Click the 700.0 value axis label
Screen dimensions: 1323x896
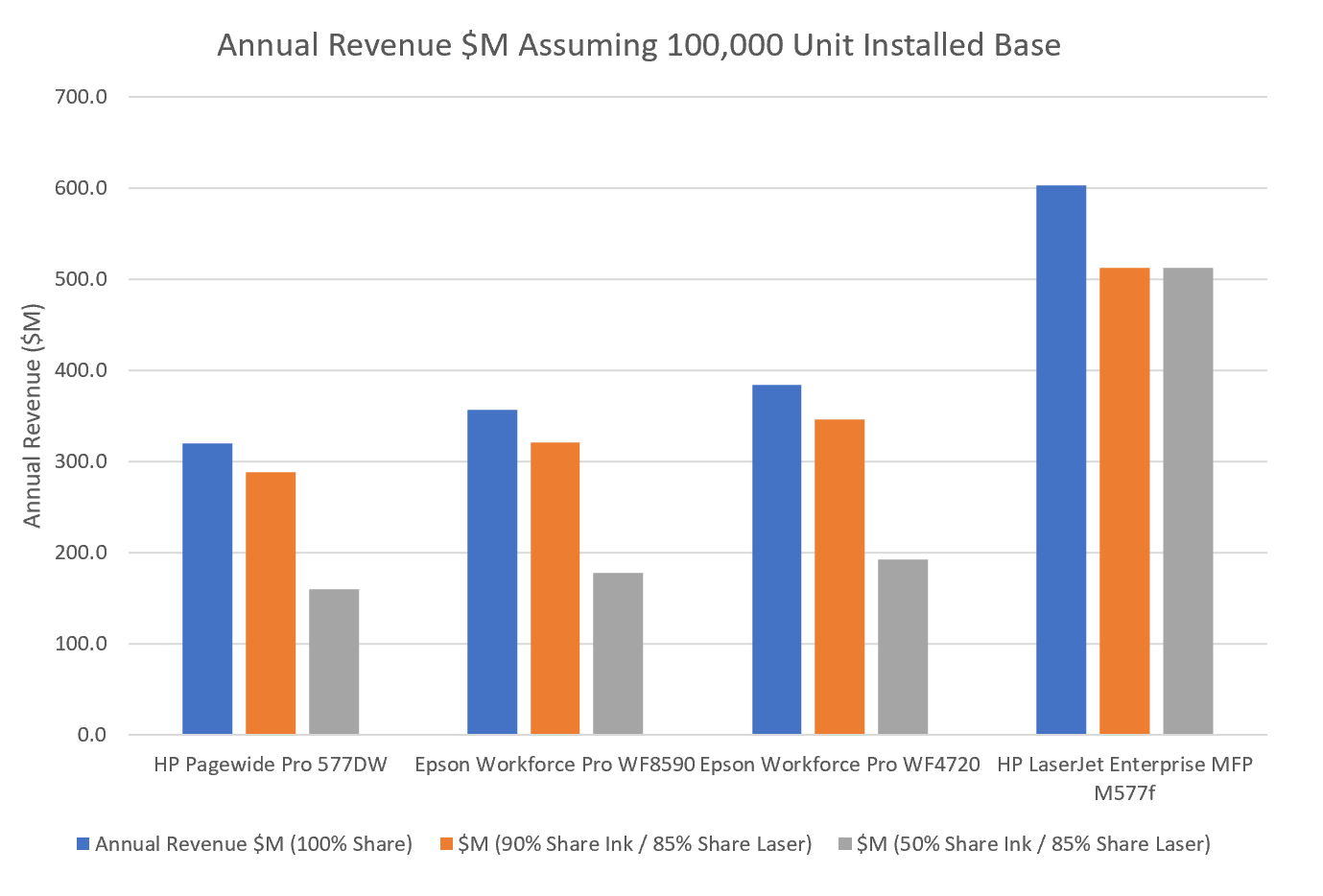tap(81, 94)
